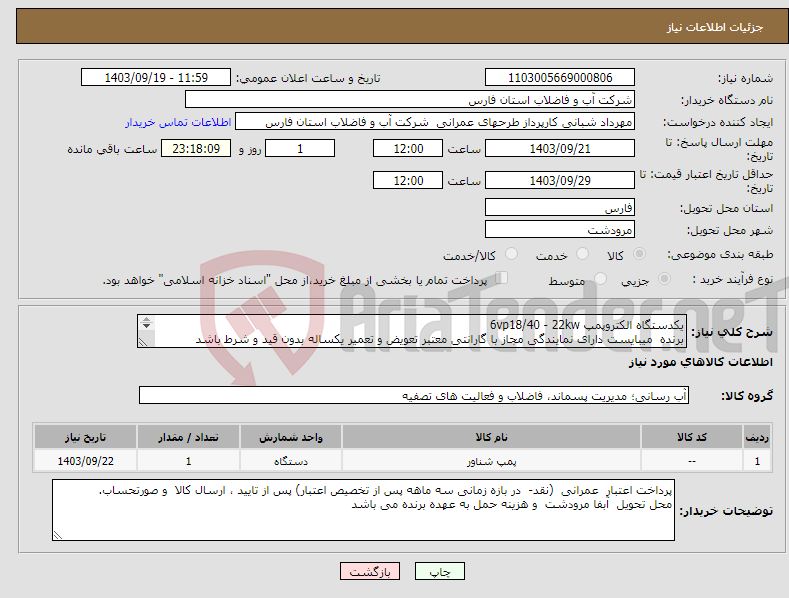Click the کد کالا column header

point(692,437)
